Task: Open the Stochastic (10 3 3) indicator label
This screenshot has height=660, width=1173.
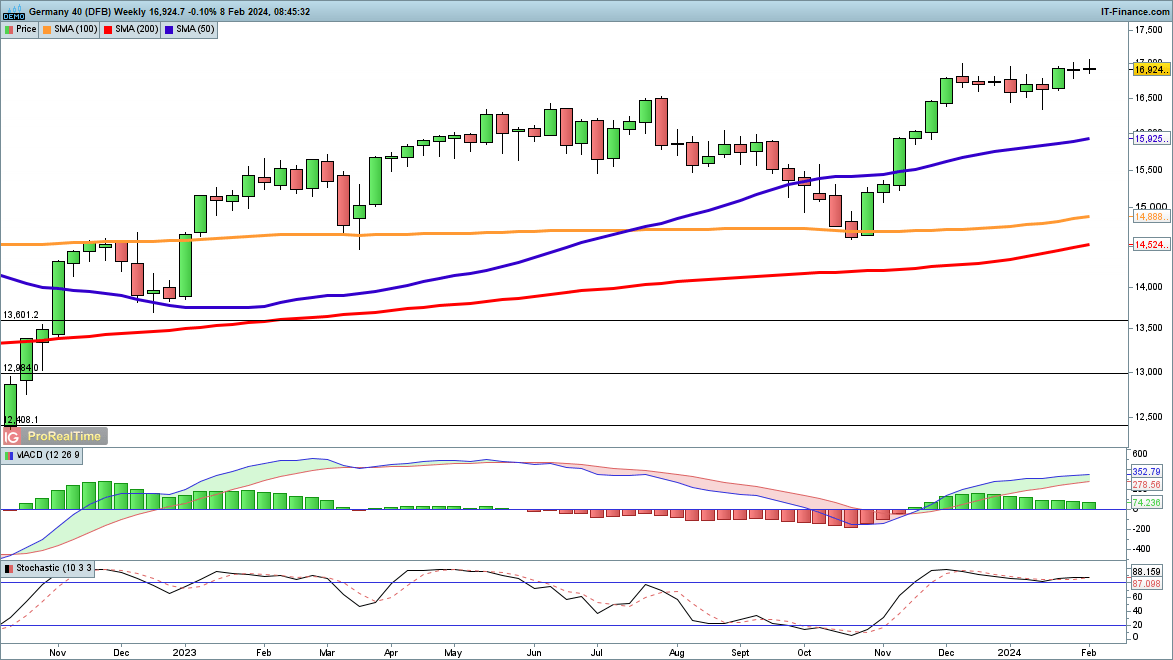Action: [48, 568]
